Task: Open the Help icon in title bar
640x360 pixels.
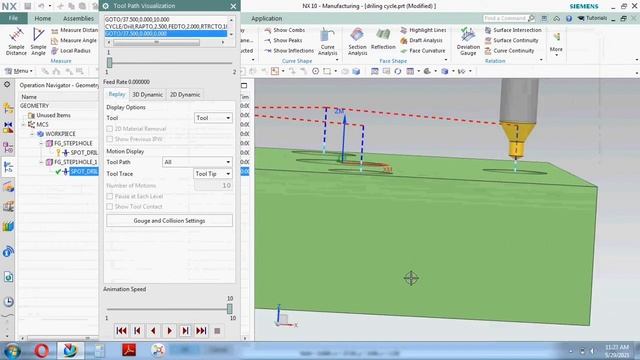Action: 569,18
